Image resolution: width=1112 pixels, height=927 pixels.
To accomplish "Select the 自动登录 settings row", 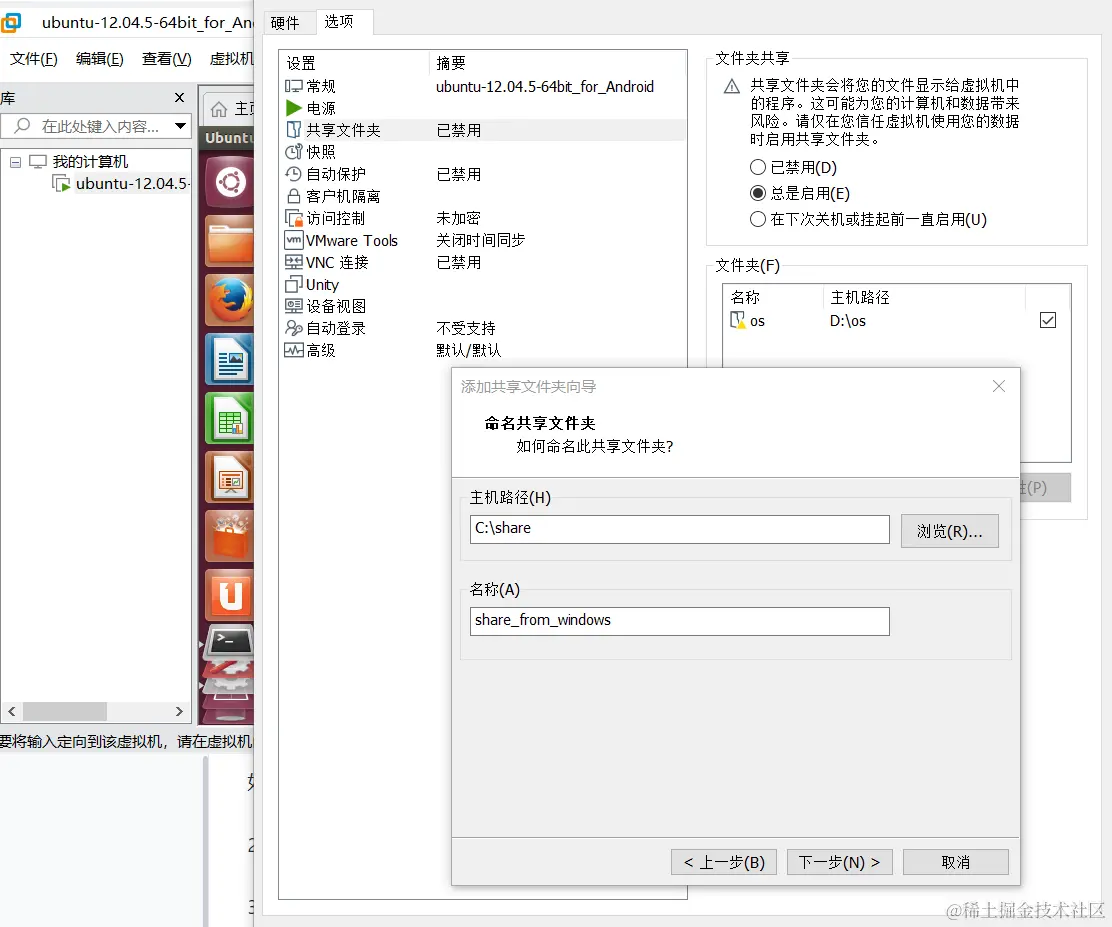I will (483, 328).
